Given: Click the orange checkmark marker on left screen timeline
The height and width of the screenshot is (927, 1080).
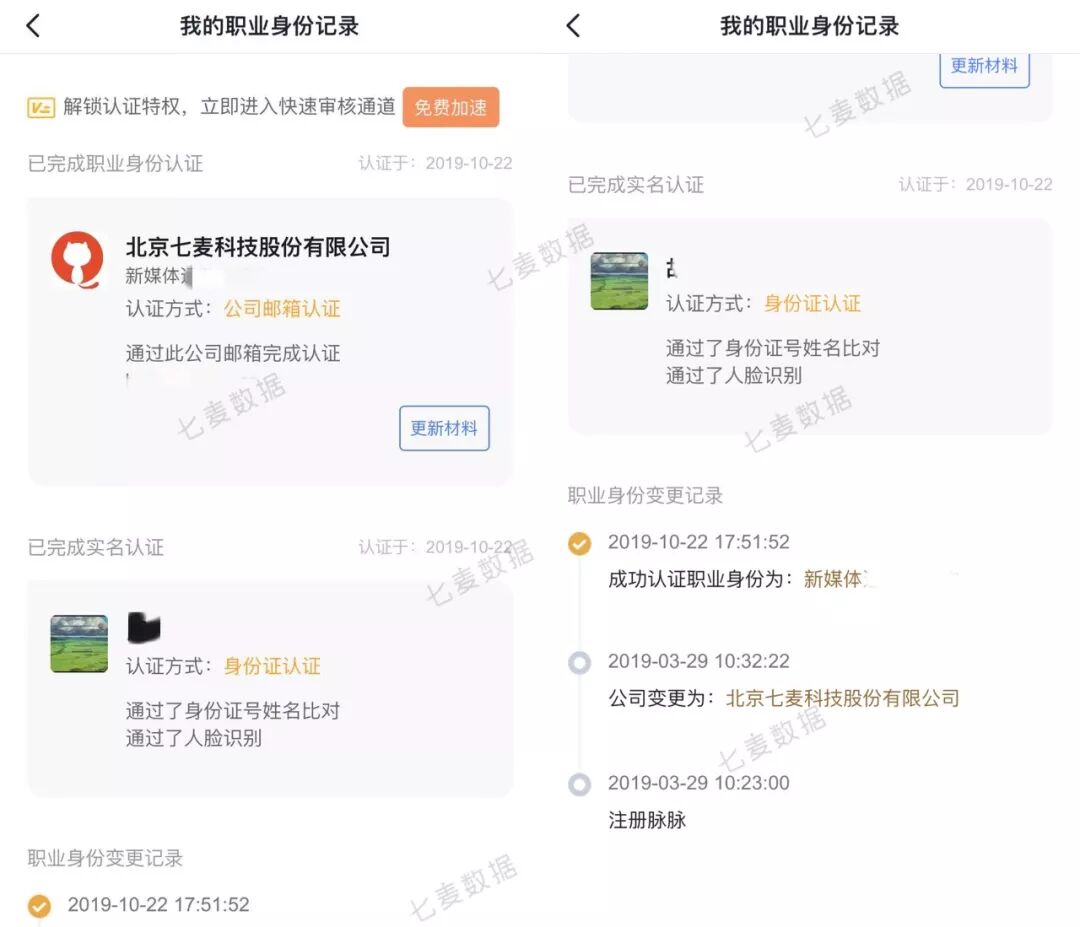Looking at the screenshot, I should pyautogui.click(x=39, y=906).
